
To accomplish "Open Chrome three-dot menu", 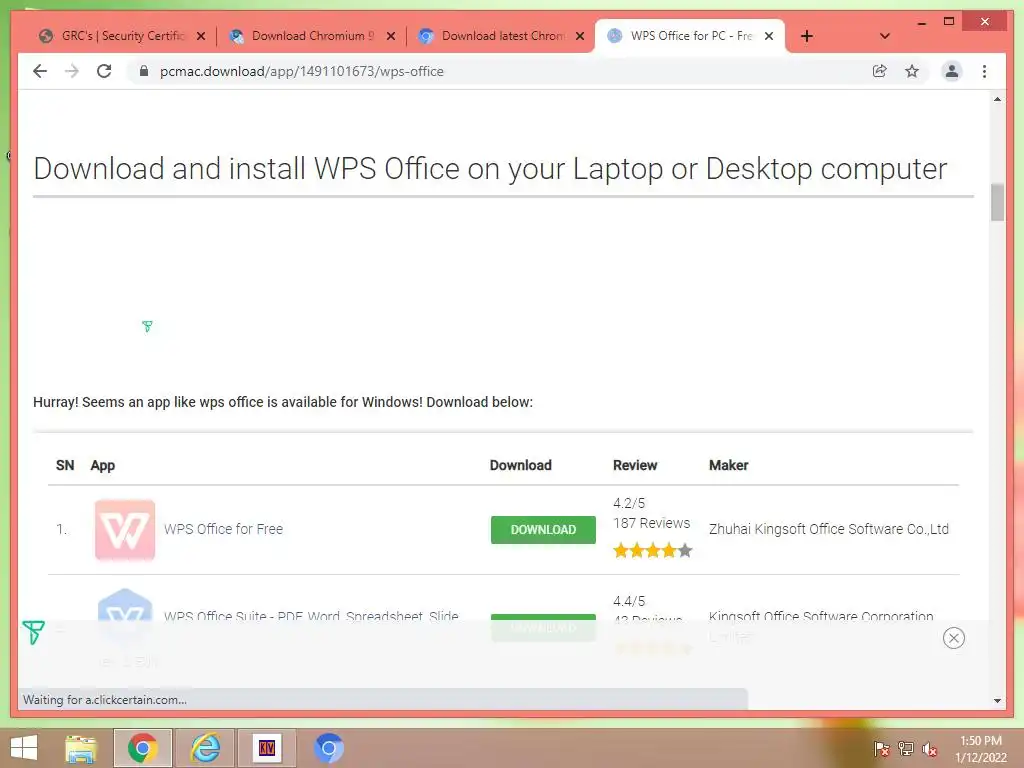I will tap(984, 71).
